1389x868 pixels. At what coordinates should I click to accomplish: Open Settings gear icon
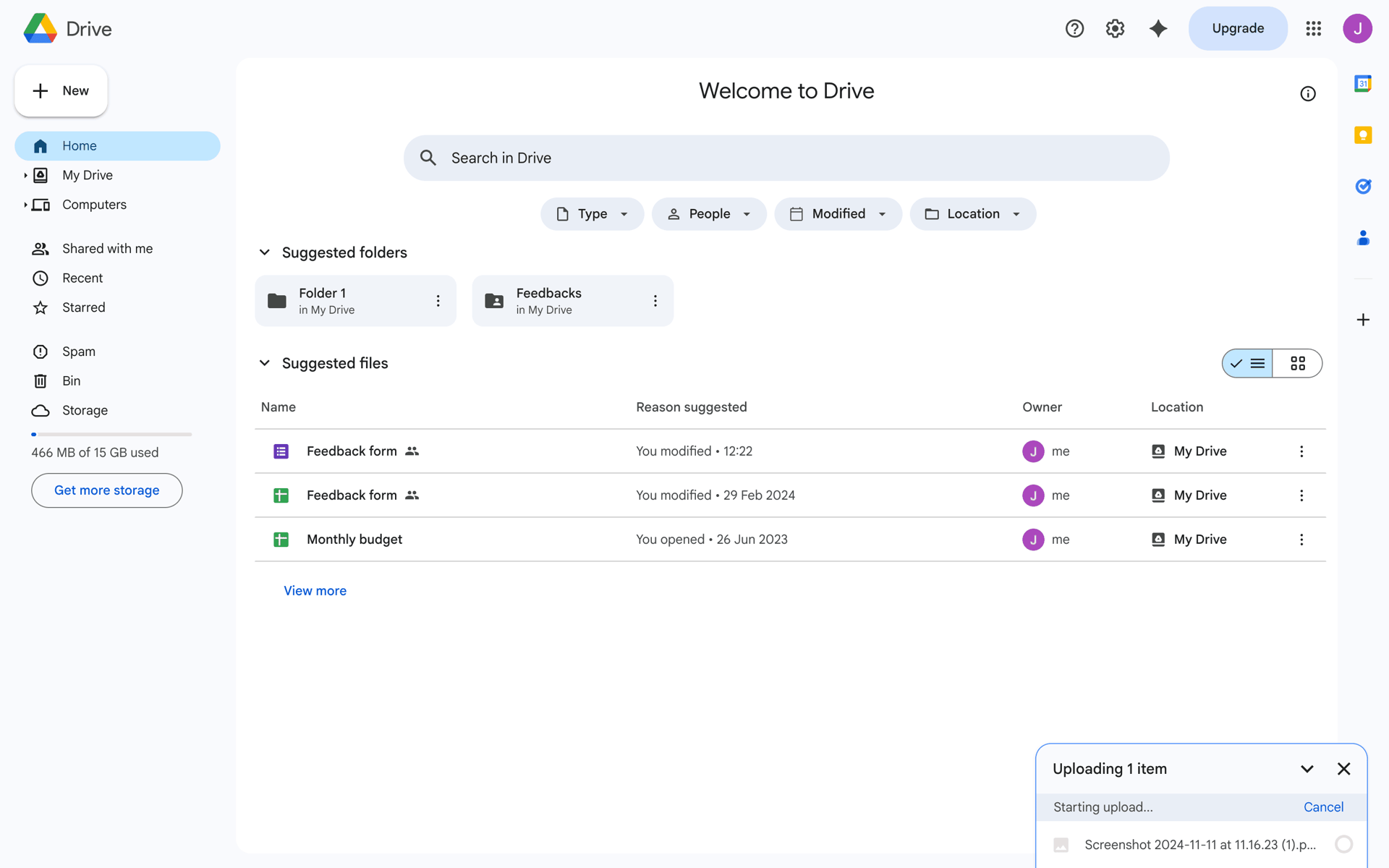point(1115,28)
